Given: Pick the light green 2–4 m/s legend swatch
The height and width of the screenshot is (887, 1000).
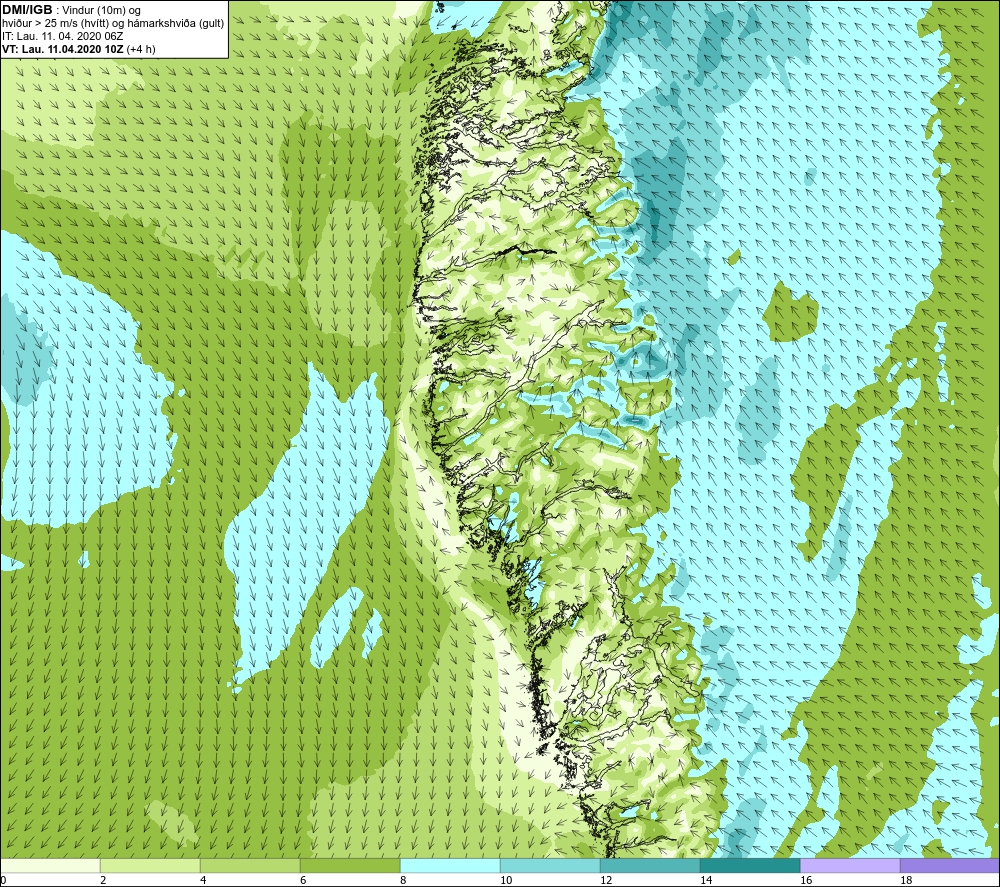Looking at the screenshot, I should [x=151, y=865].
